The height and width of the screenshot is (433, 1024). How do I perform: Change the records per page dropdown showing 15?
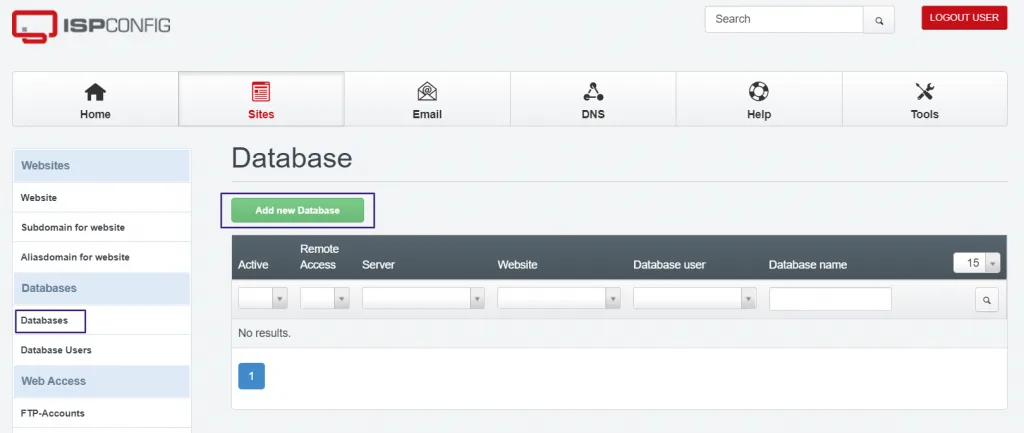[x=977, y=263]
